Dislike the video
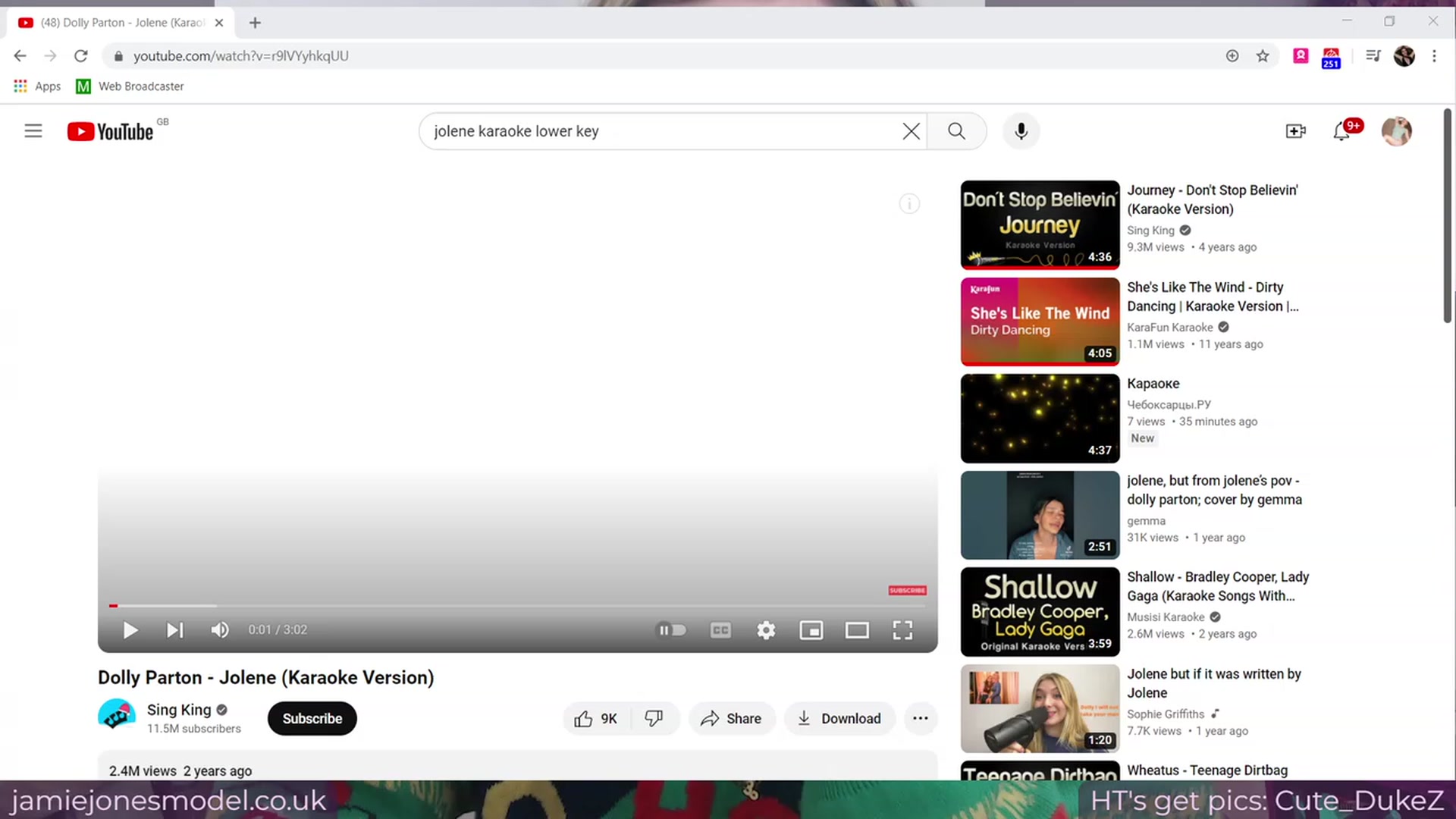This screenshot has width=1456, height=819. [x=654, y=718]
